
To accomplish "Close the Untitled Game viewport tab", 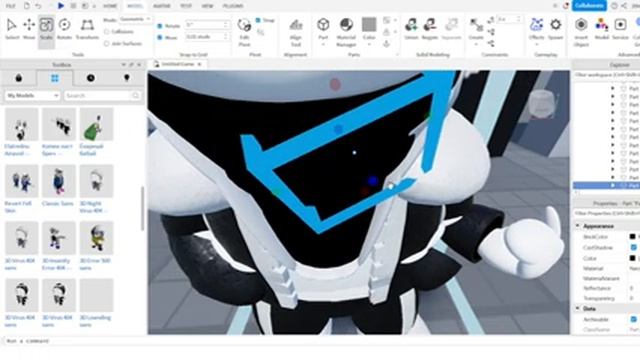I will tap(200, 64).
